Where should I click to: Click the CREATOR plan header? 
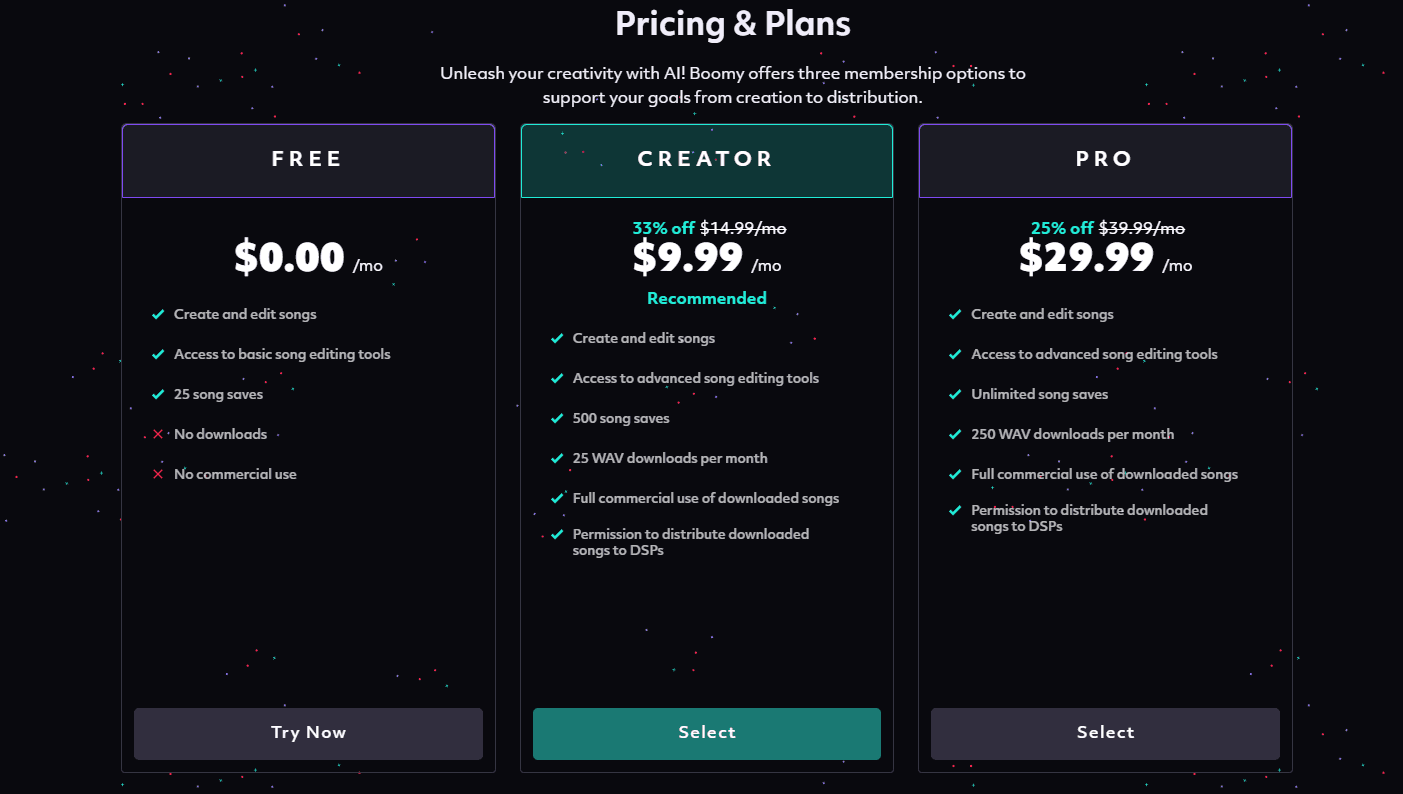[706, 160]
